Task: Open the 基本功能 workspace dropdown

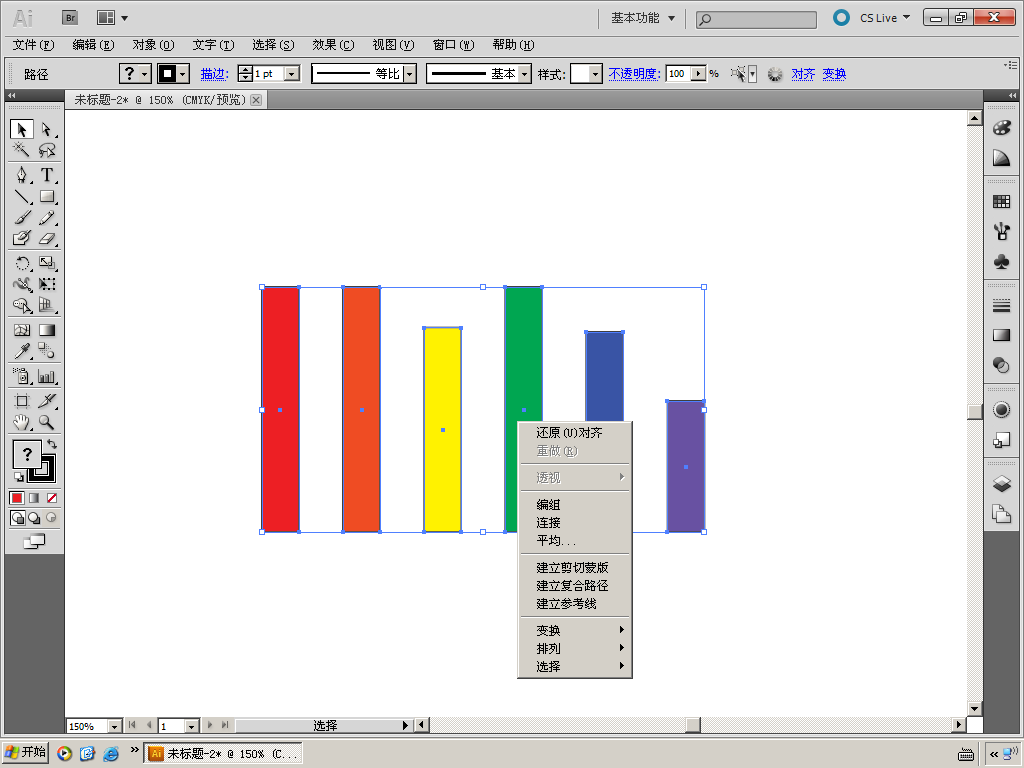Action: click(x=643, y=18)
